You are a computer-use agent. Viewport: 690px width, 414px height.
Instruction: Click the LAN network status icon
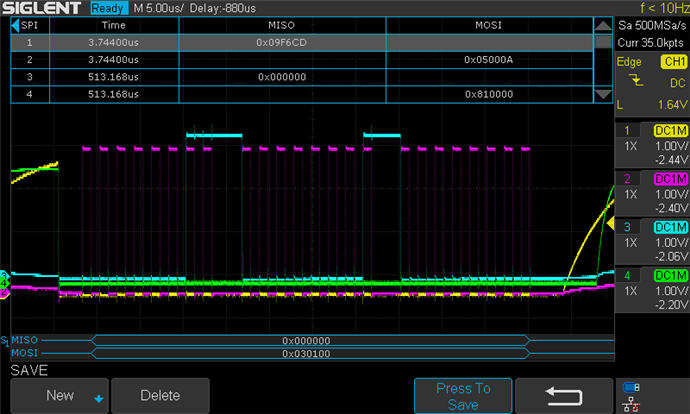coord(631,404)
